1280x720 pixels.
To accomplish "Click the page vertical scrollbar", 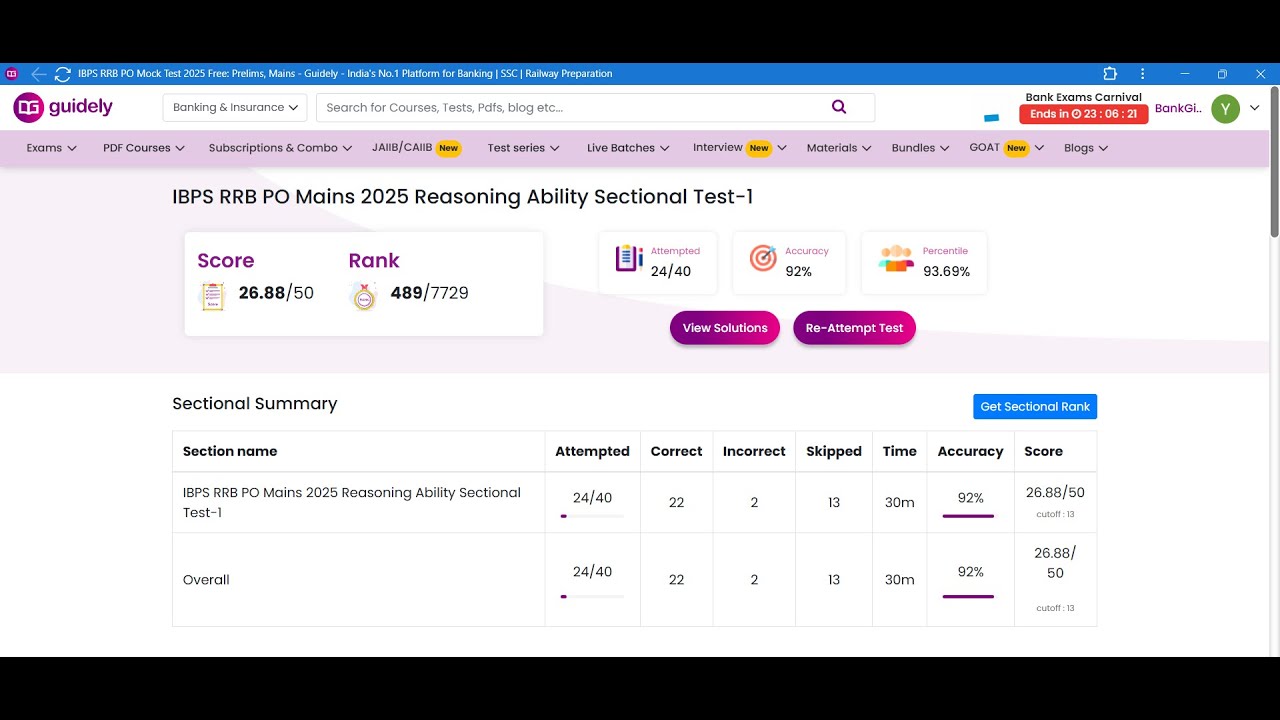I will 1274,162.
